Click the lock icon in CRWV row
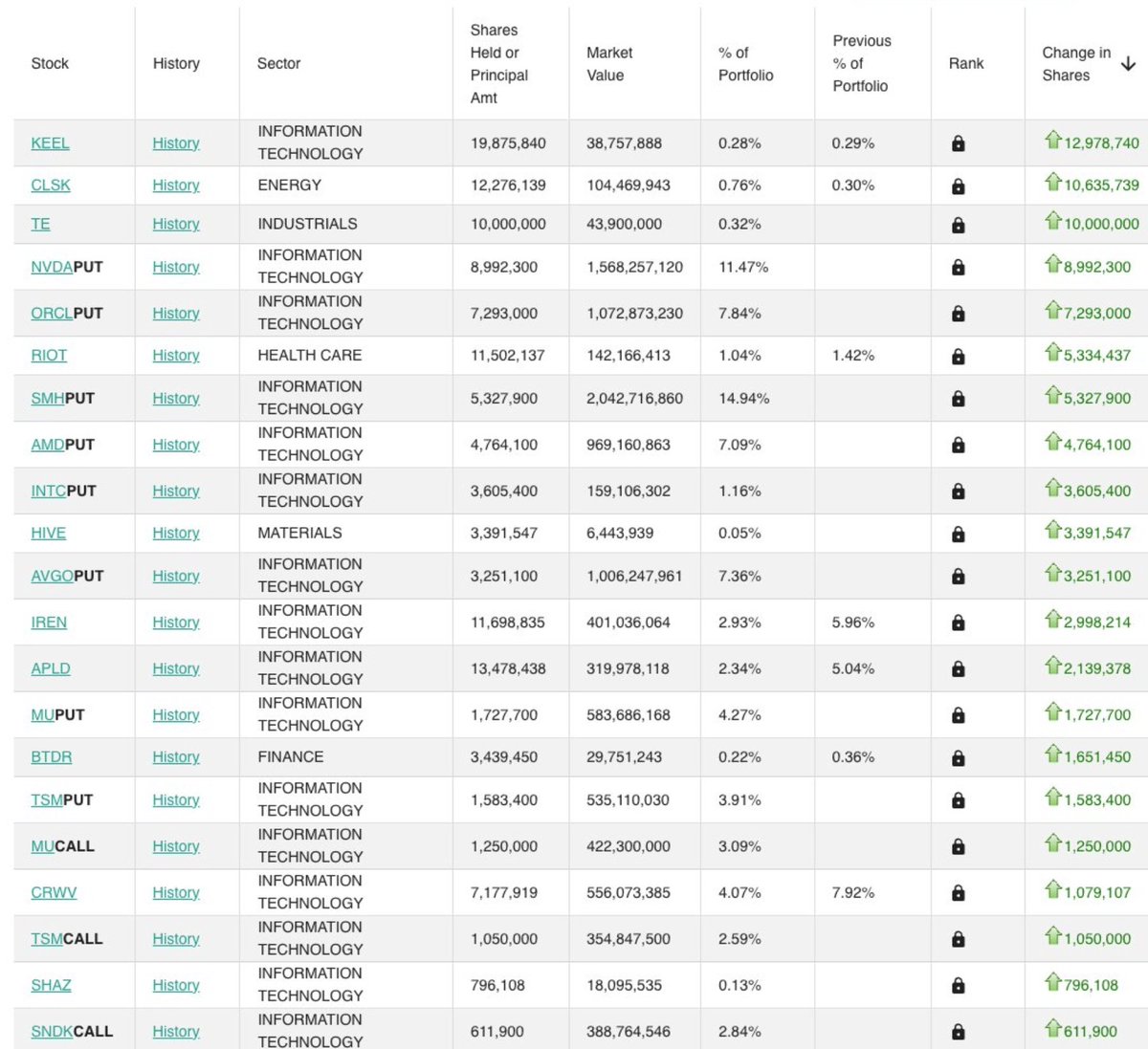The width and height of the screenshot is (1148, 1049). pos(958,893)
